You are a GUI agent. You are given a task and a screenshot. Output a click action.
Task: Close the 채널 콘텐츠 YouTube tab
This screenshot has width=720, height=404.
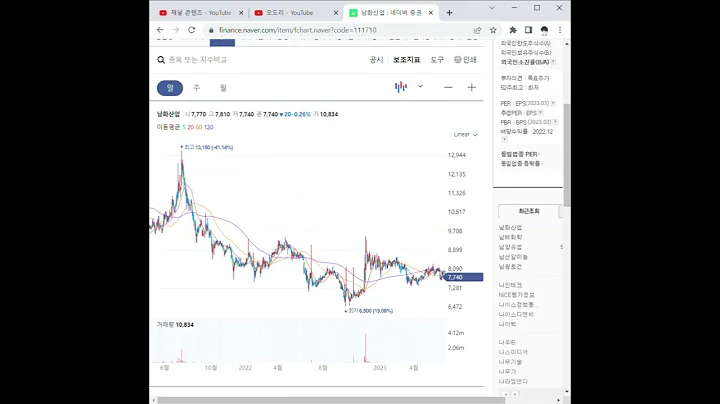[x=241, y=13]
